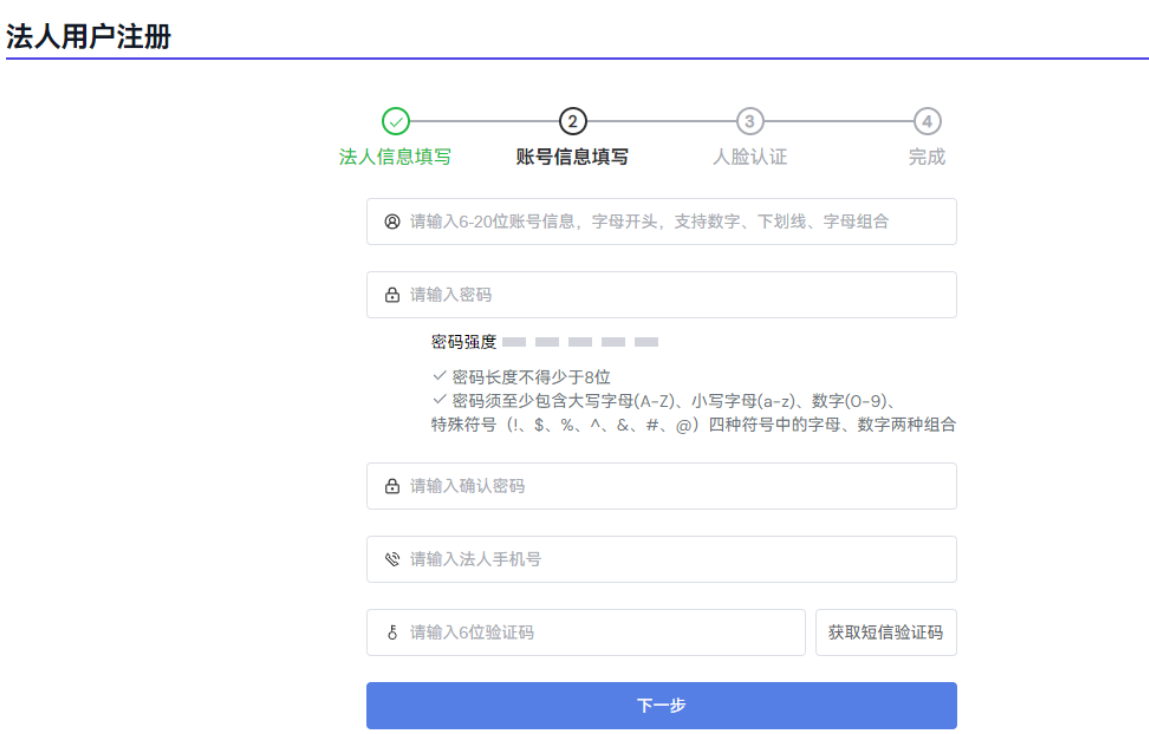Click the 密码强度 strength indicator bar
1149x734 pixels.
(580, 342)
